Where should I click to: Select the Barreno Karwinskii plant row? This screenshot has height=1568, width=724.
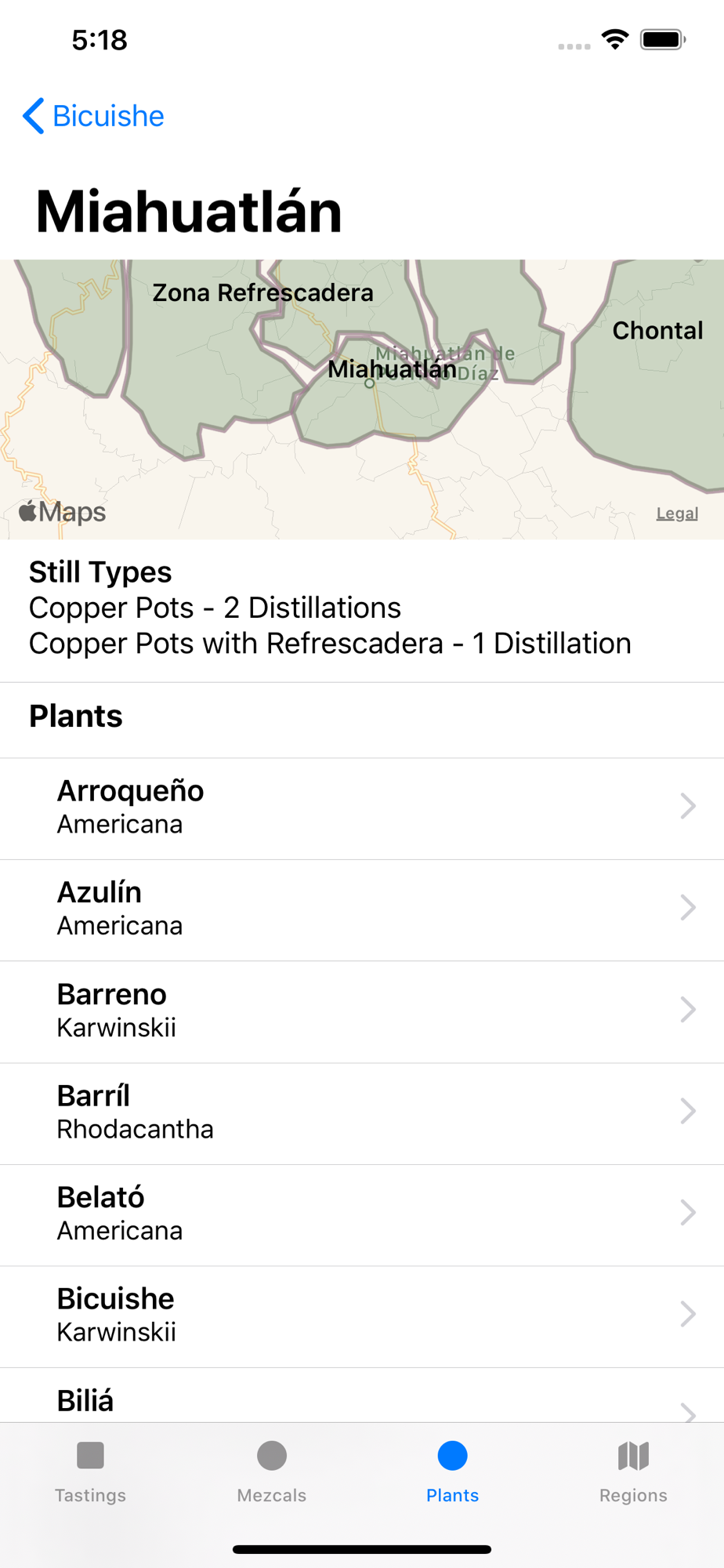pyautogui.click(x=362, y=1012)
